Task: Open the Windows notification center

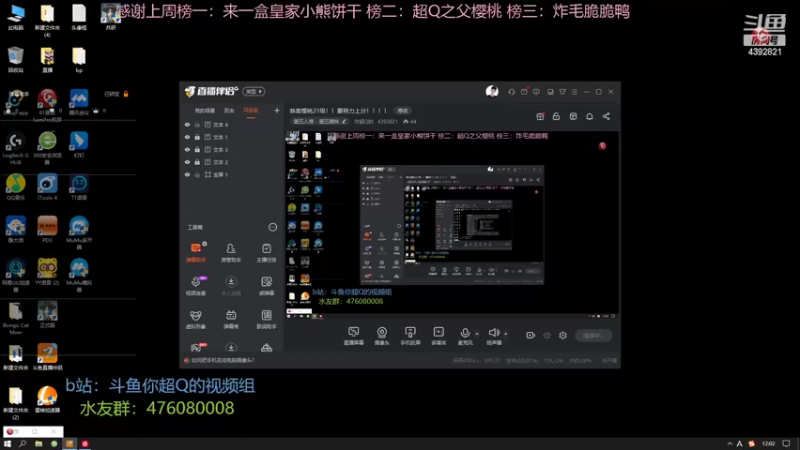Action: point(786,444)
